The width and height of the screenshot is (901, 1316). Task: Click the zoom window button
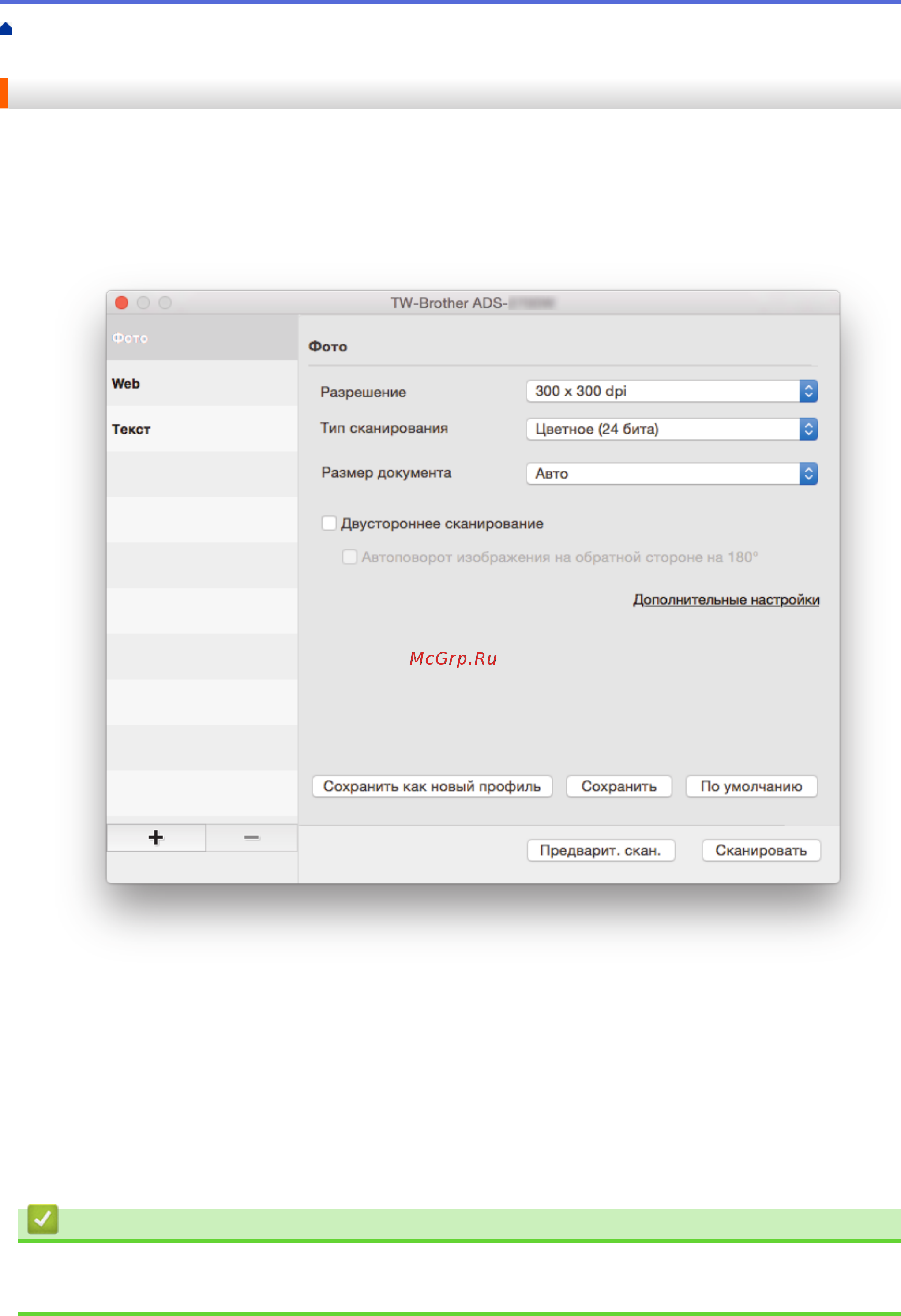point(165,303)
